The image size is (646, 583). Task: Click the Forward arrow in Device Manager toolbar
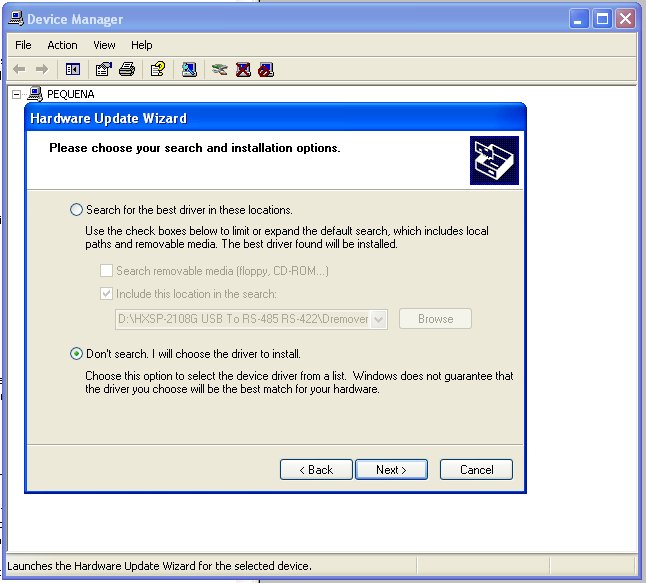tap(42, 69)
